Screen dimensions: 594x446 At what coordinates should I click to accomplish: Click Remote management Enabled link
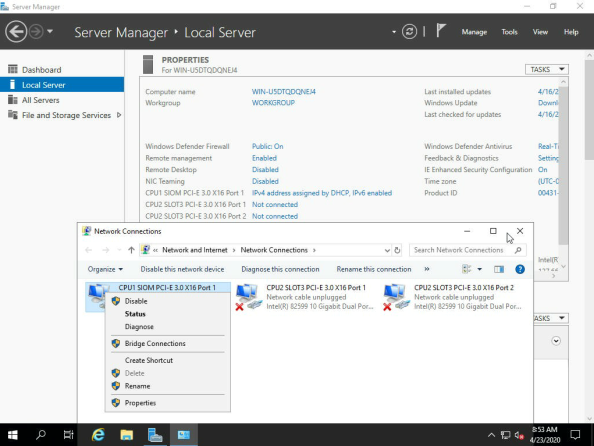264,158
